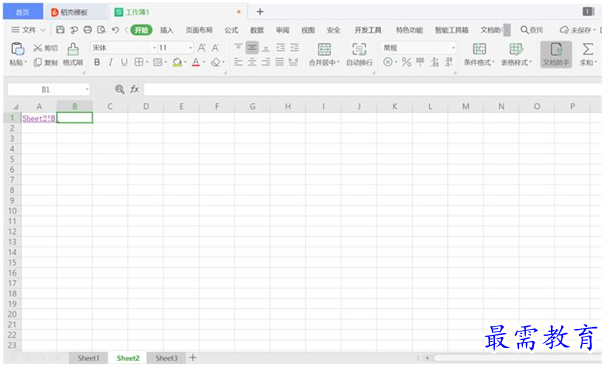606x369 pixels.
Task: Click the decrease indent icon
Action: pyautogui.click(x=280, y=48)
